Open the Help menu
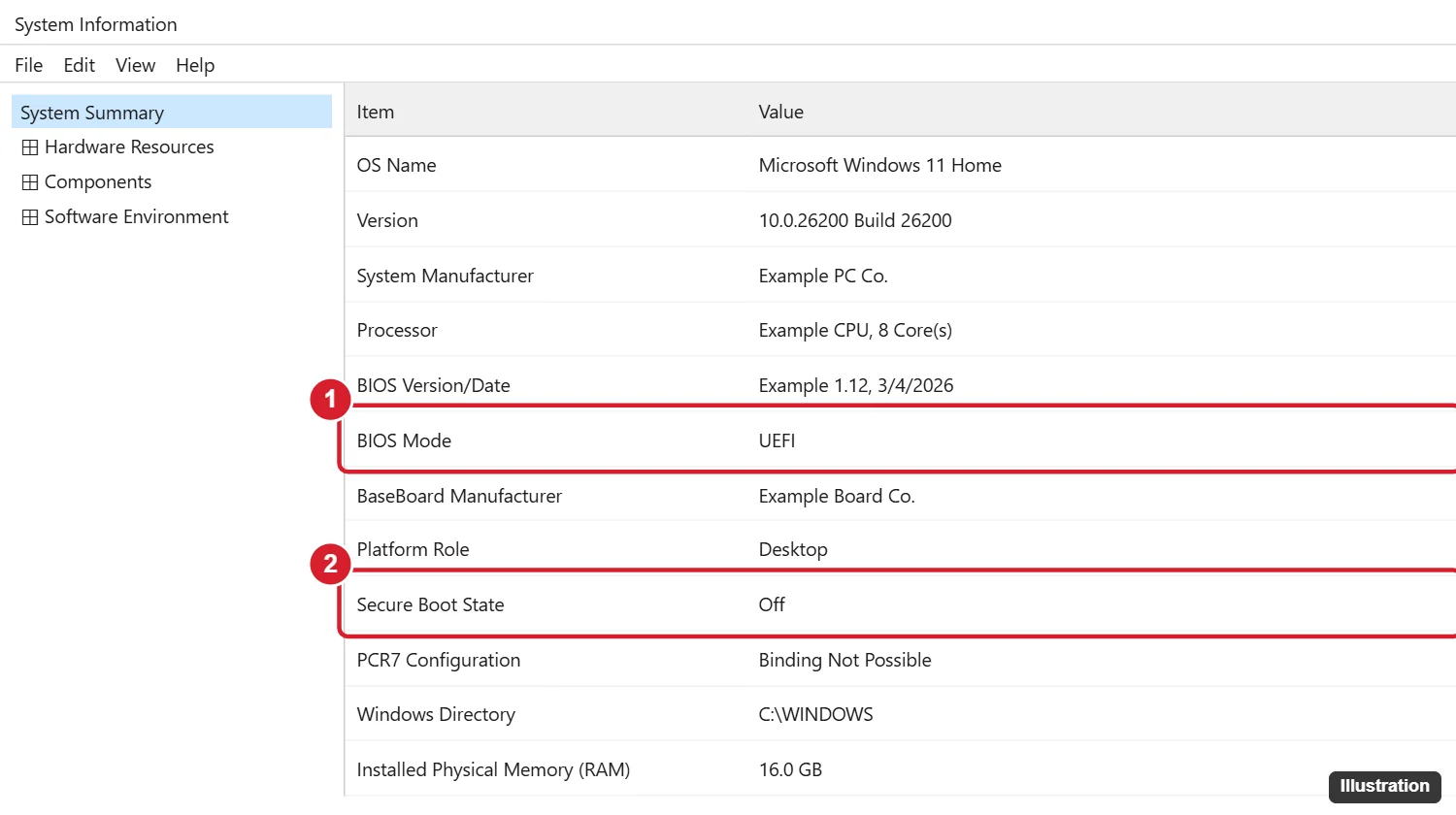The height and width of the screenshot is (815, 1456). pos(195,65)
